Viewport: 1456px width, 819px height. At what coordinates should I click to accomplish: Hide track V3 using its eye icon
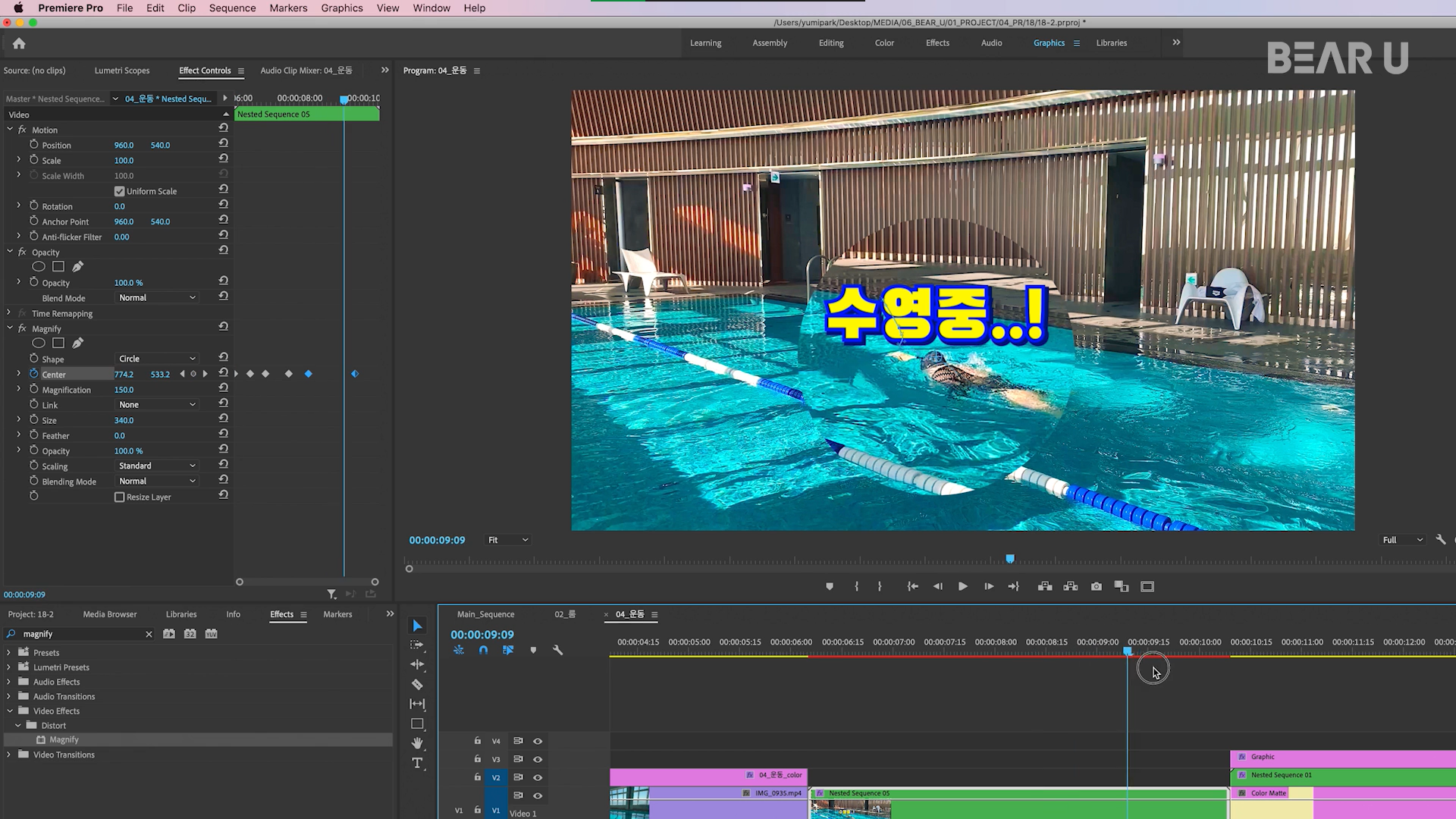[x=538, y=759]
